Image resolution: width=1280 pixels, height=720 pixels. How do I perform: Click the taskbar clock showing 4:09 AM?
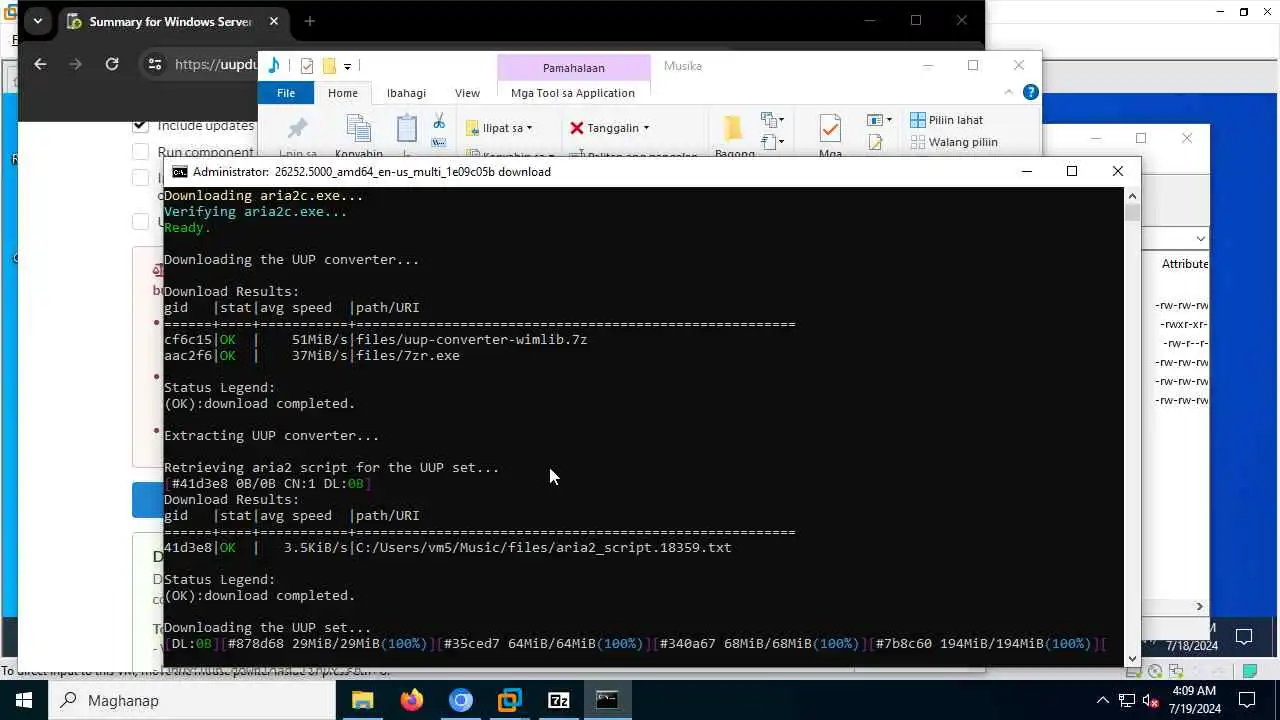[x=1192, y=700]
